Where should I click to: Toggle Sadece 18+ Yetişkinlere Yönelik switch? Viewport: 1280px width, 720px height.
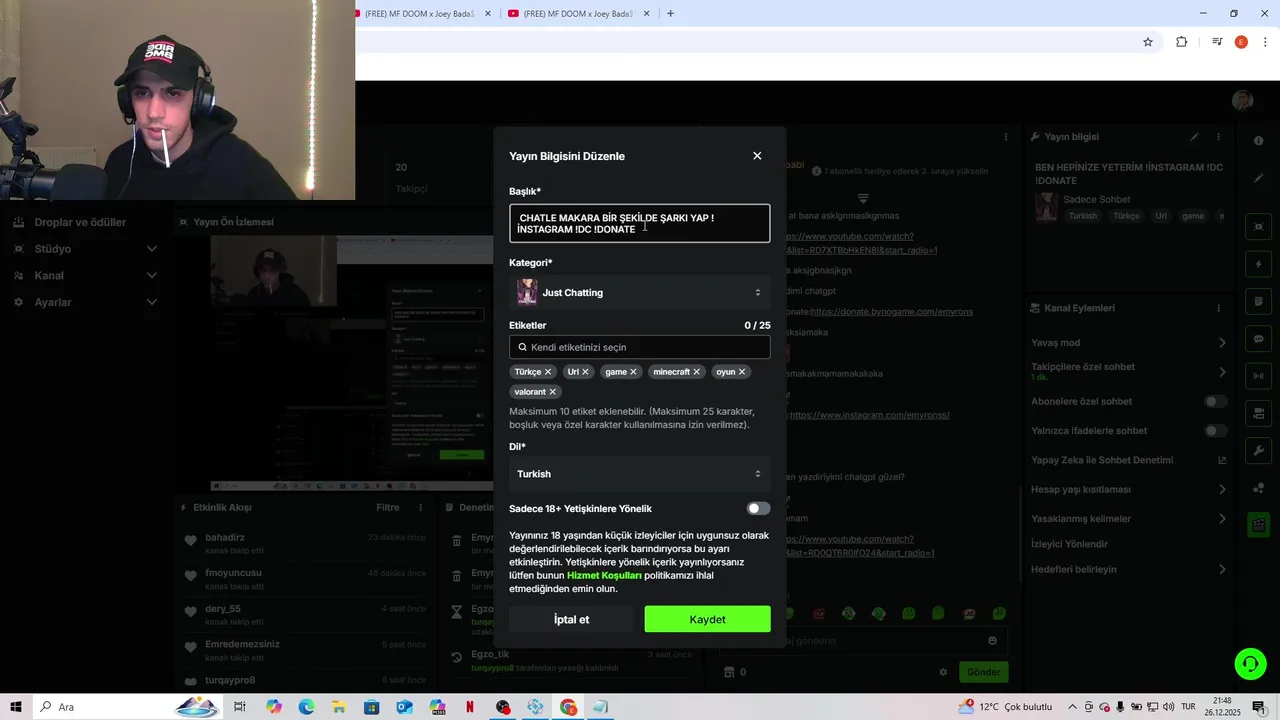[x=758, y=509]
